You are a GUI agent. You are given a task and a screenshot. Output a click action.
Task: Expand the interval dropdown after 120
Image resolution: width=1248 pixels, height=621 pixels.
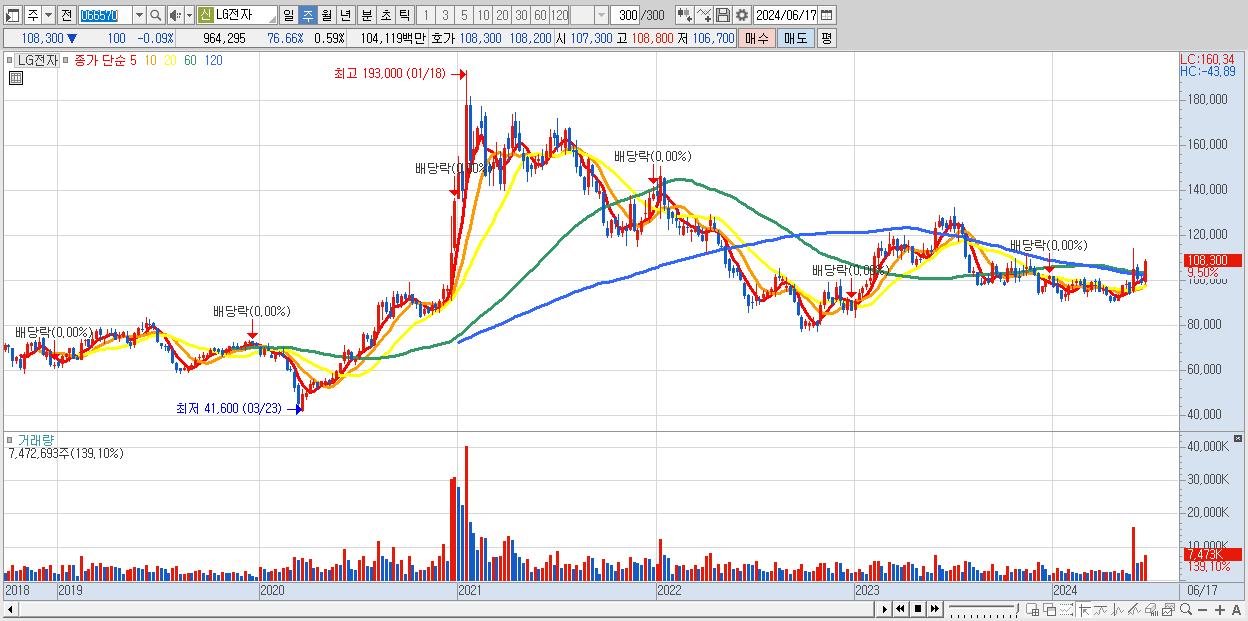point(601,15)
